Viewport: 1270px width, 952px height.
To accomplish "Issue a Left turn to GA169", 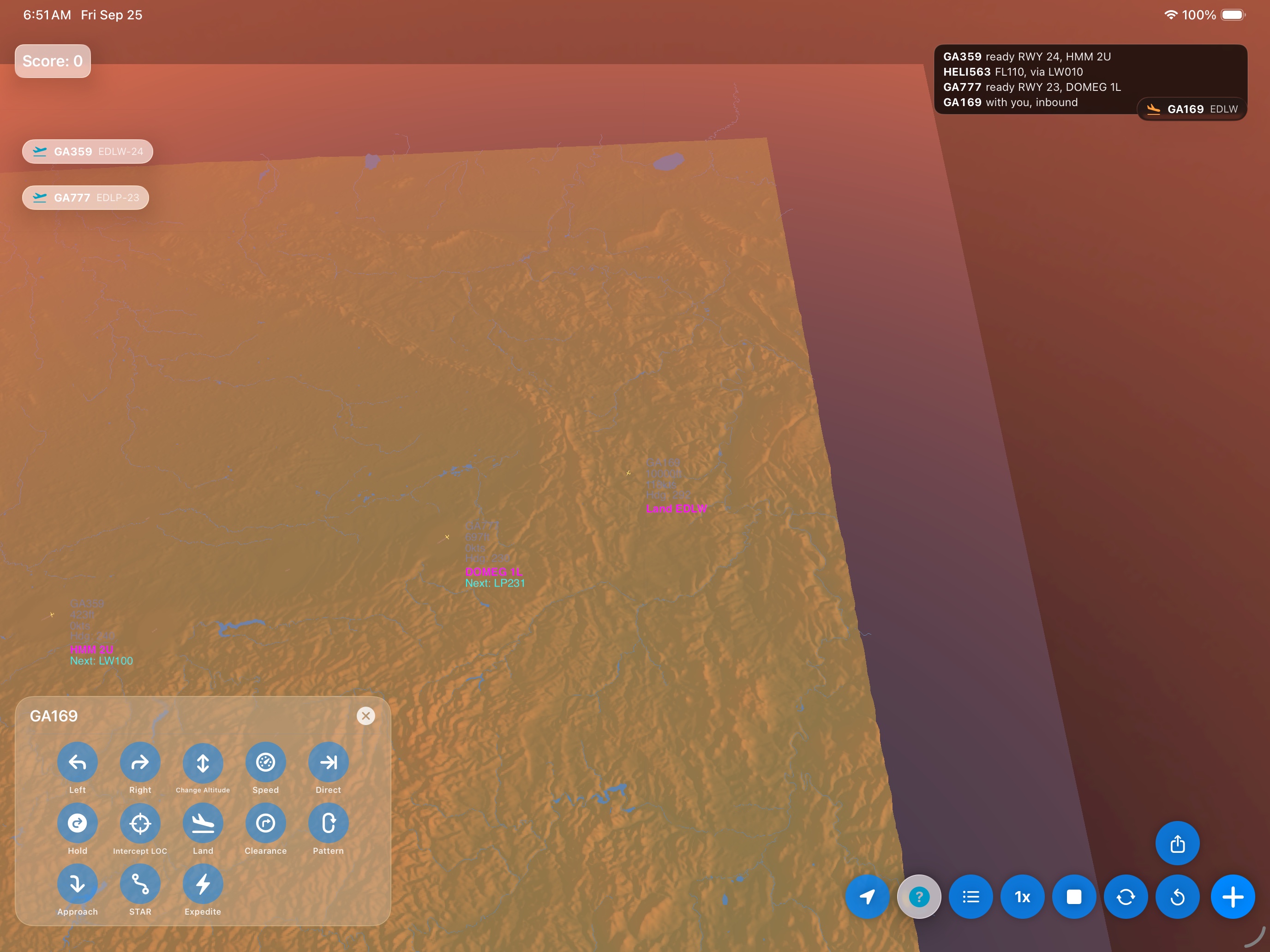I will (x=78, y=762).
